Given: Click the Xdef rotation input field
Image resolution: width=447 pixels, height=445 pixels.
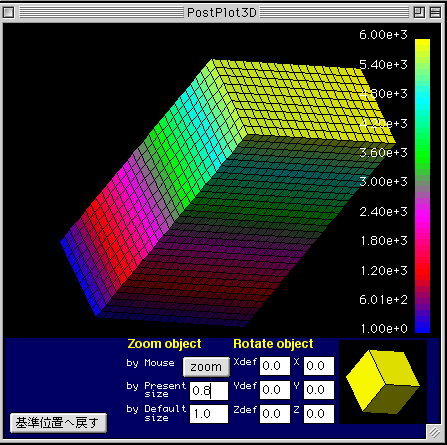Looking at the screenshot, I should [x=275, y=366].
